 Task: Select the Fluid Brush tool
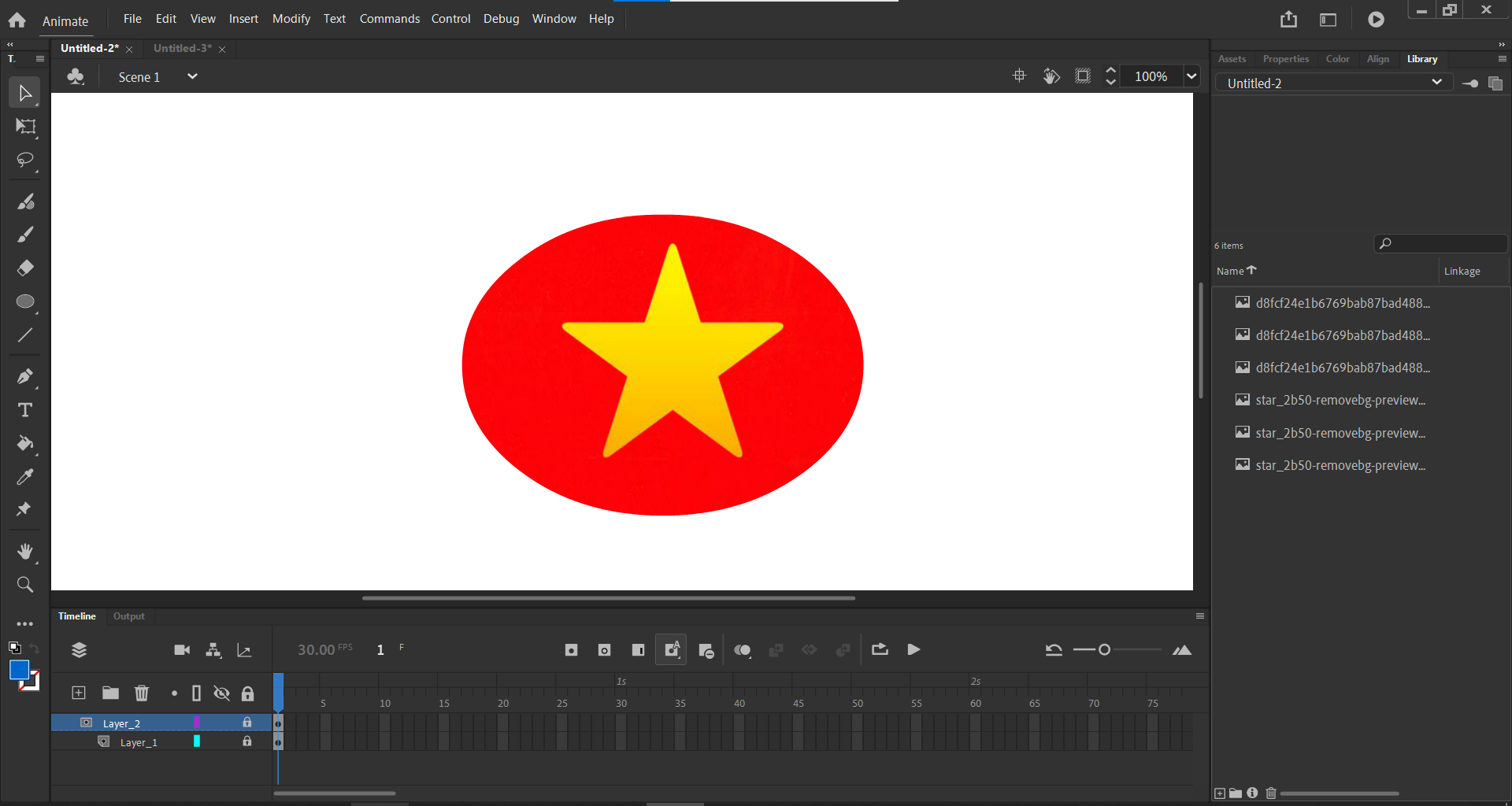24,201
